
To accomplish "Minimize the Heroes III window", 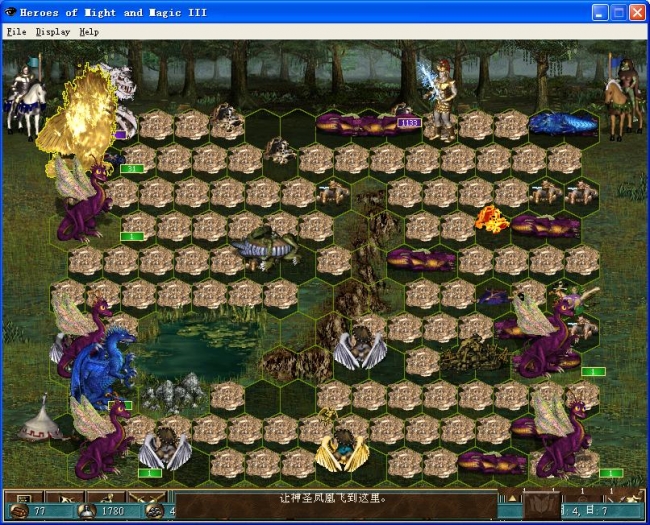I will 599,12.
